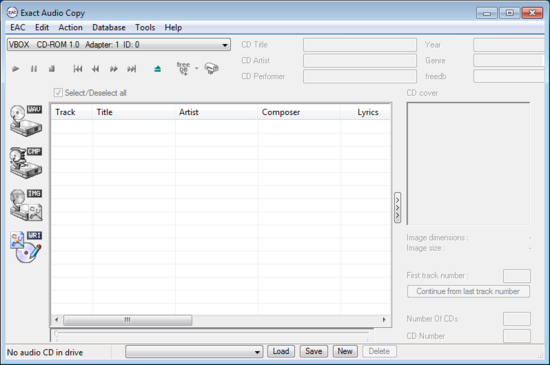Eject the CD with eject icon

tap(157, 69)
